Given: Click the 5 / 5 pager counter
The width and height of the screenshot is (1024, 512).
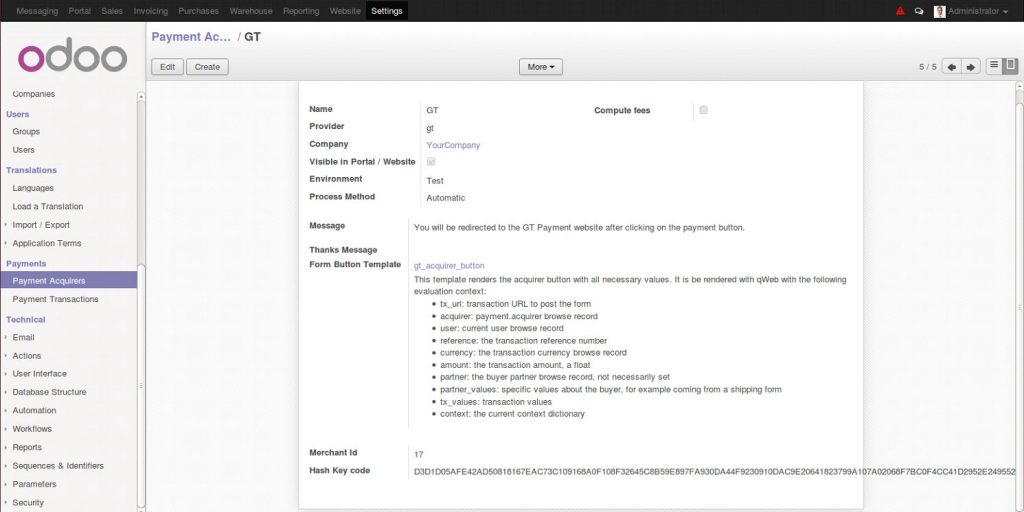Looking at the screenshot, I should [x=928, y=67].
